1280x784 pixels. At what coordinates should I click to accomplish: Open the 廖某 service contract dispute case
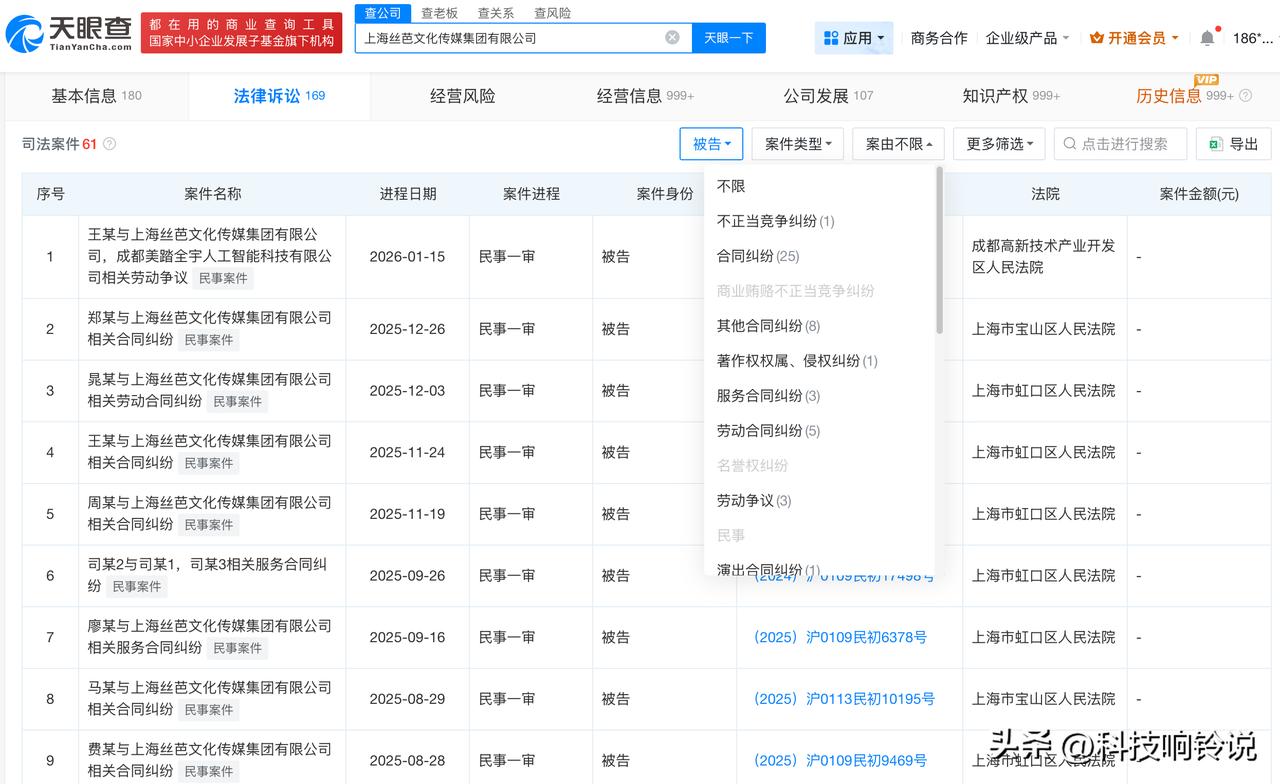click(x=209, y=637)
